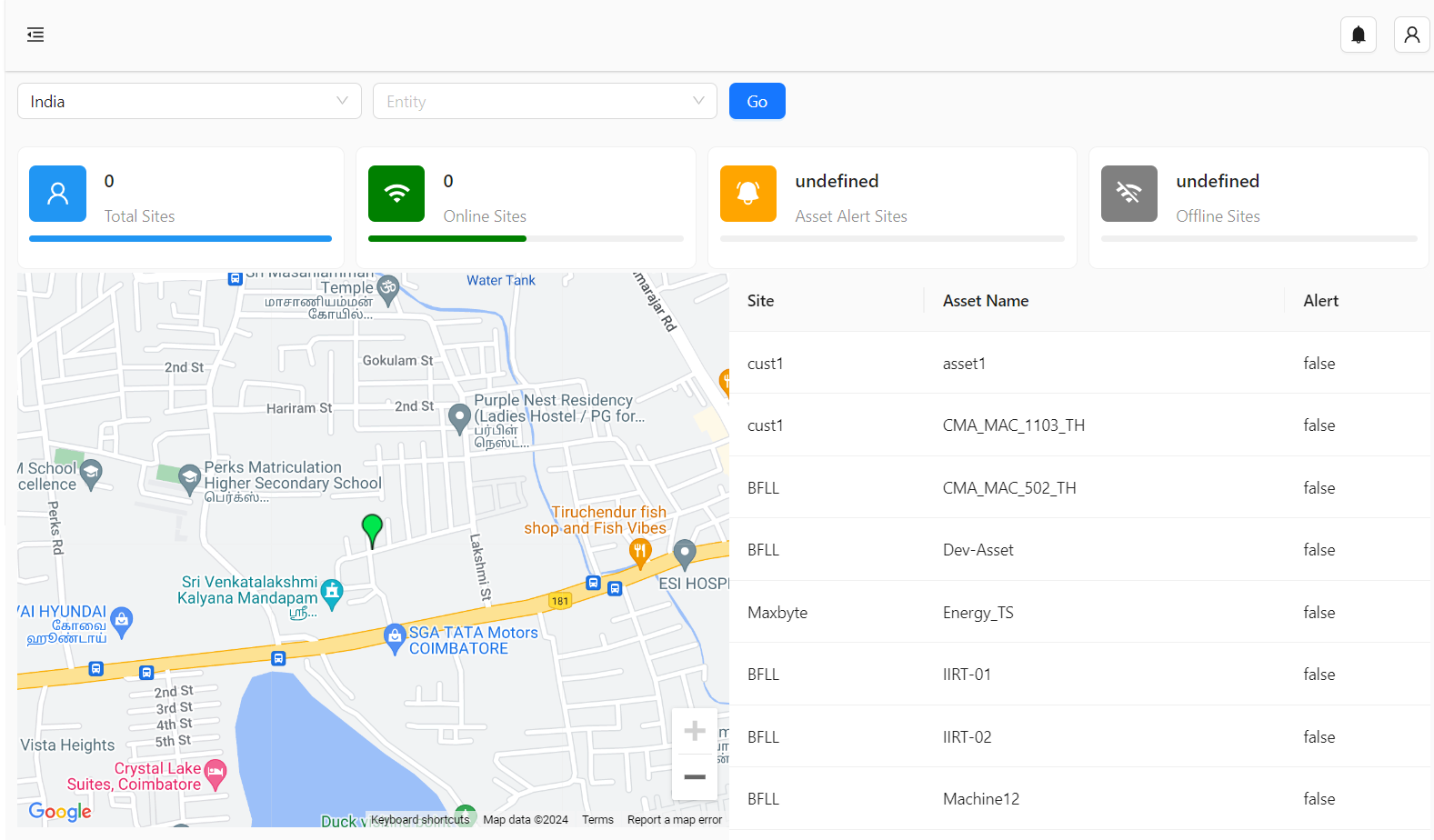Open the map Terms link
Image resolution: width=1434 pixels, height=840 pixels.
tap(597, 820)
